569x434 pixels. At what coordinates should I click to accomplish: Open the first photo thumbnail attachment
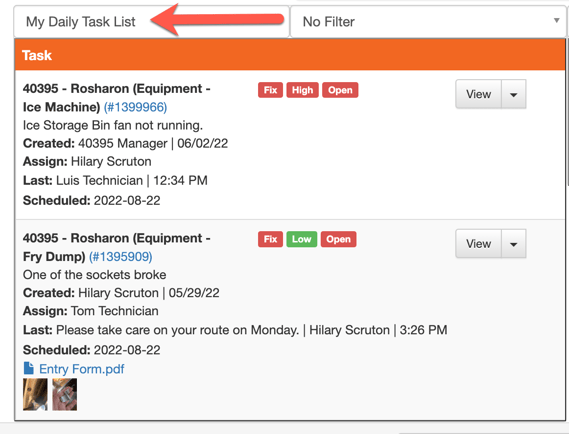35,394
